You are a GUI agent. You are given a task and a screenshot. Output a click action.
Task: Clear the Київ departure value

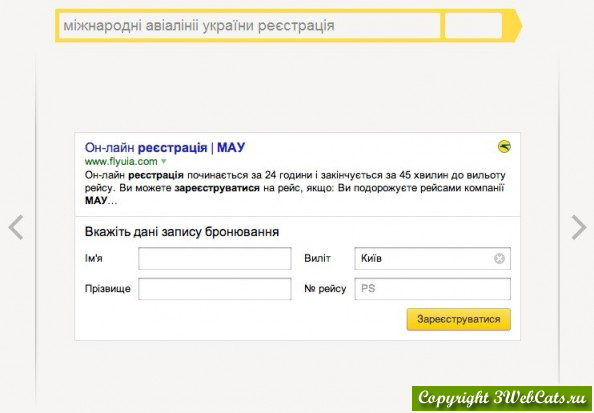point(499,258)
